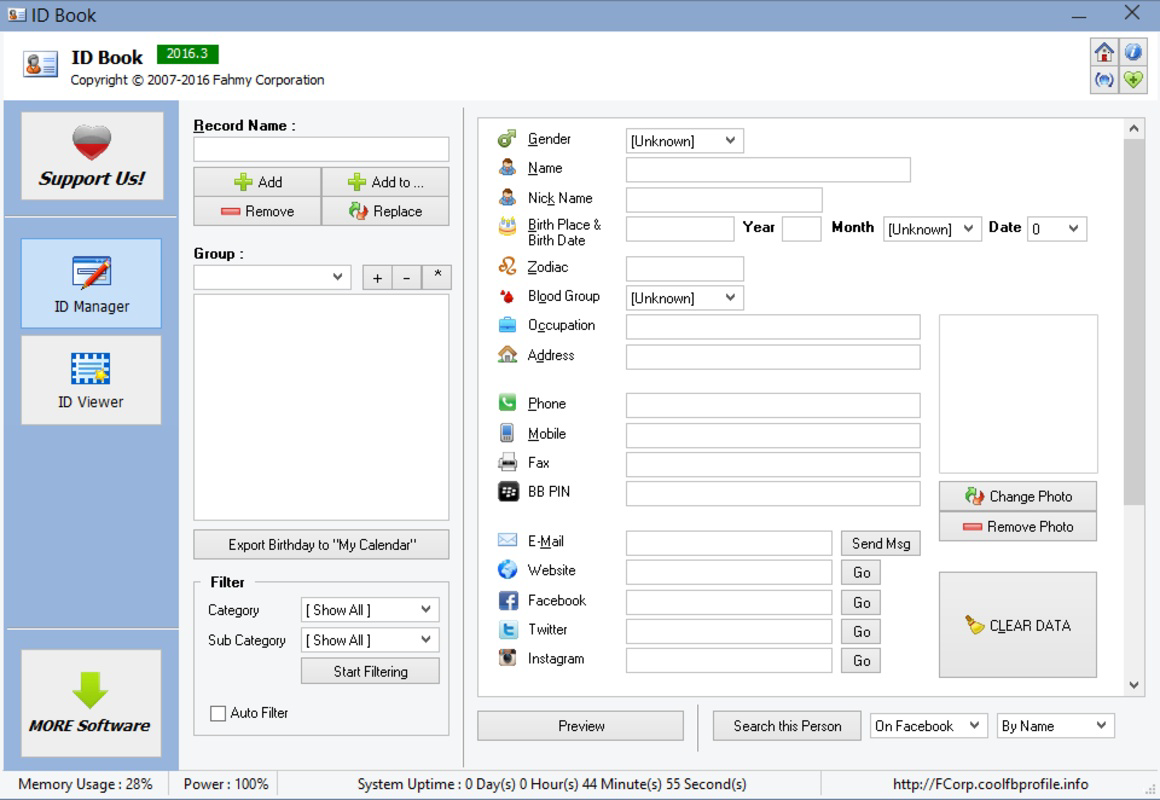Click the Fax machine icon
The height and width of the screenshot is (800, 1160).
click(508, 463)
